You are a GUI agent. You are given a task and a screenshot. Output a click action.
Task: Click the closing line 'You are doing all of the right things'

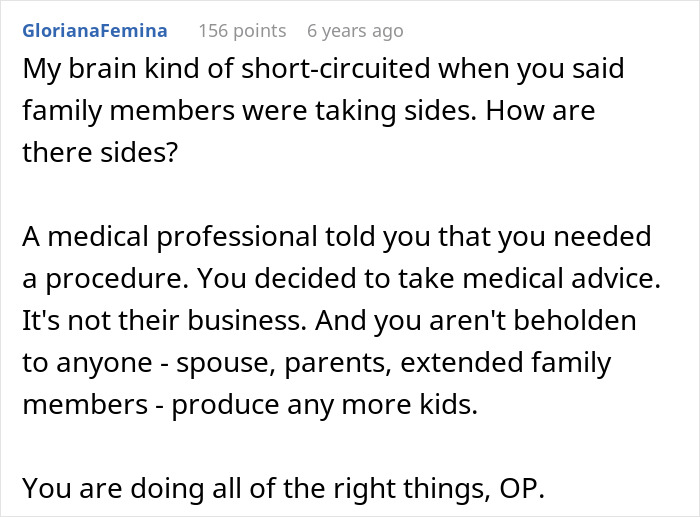coord(283,488)
